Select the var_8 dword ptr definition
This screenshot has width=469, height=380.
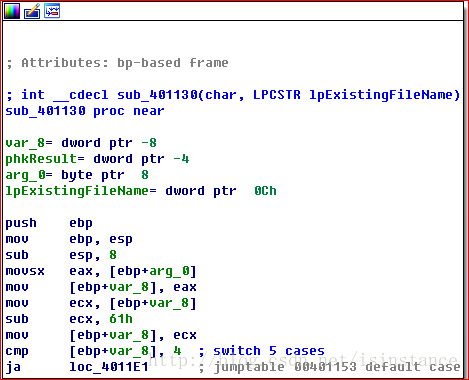(81, 143)
